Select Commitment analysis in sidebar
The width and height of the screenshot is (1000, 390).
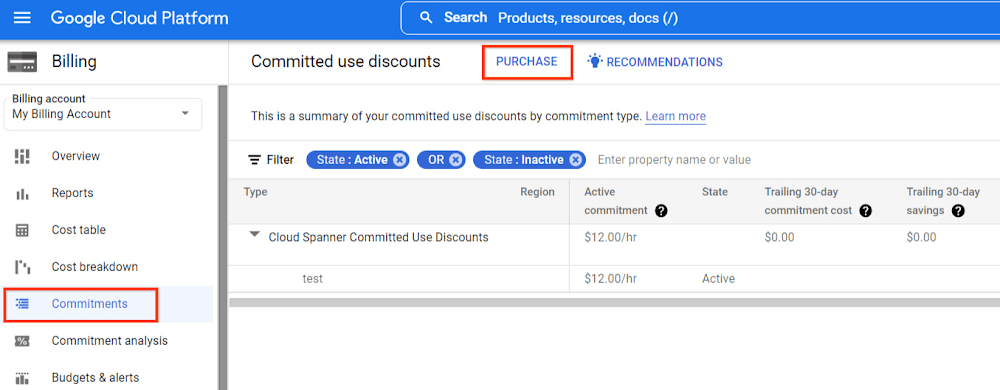point(108,341)
